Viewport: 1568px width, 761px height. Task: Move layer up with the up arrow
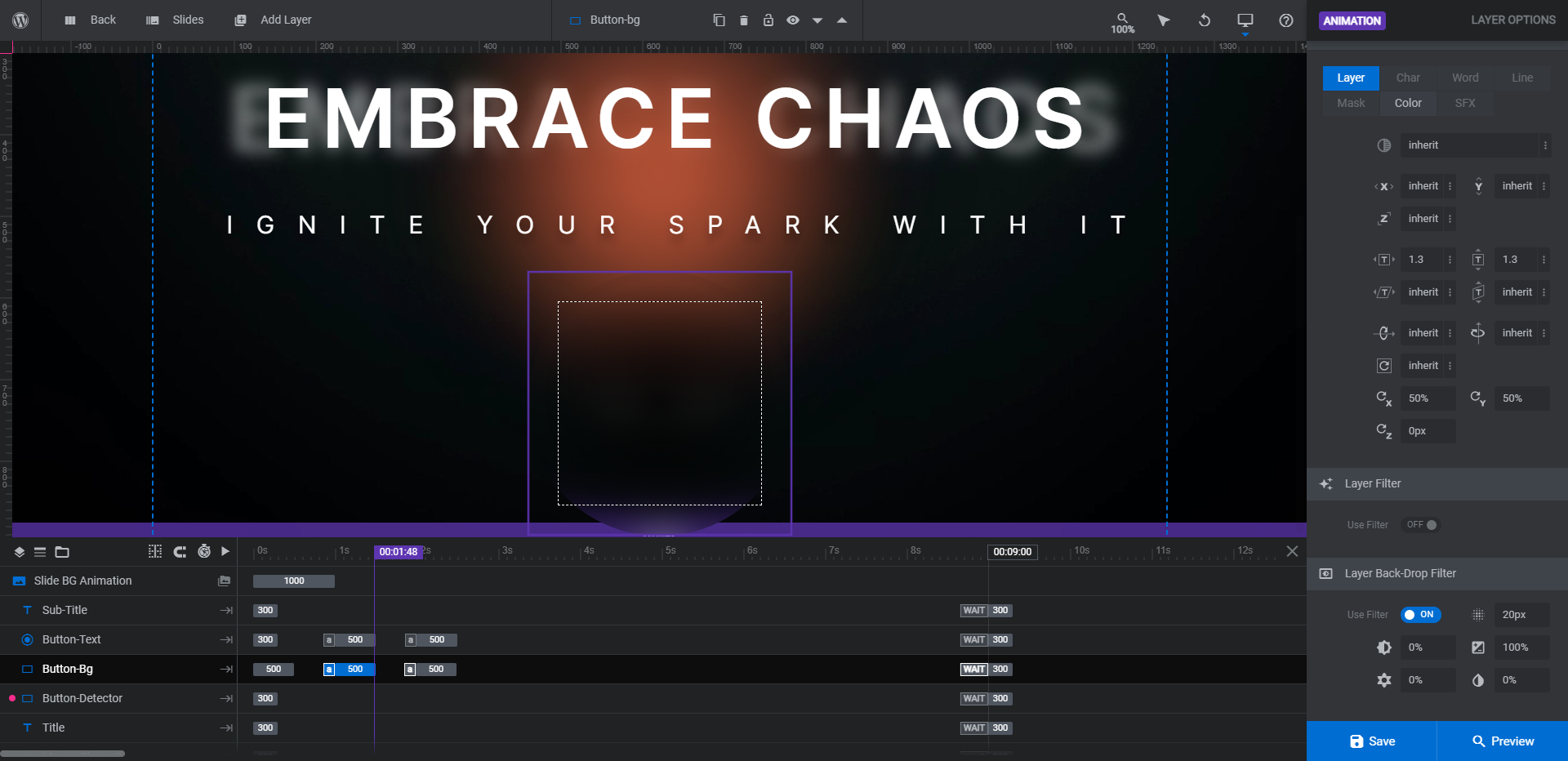coord(842,20)
